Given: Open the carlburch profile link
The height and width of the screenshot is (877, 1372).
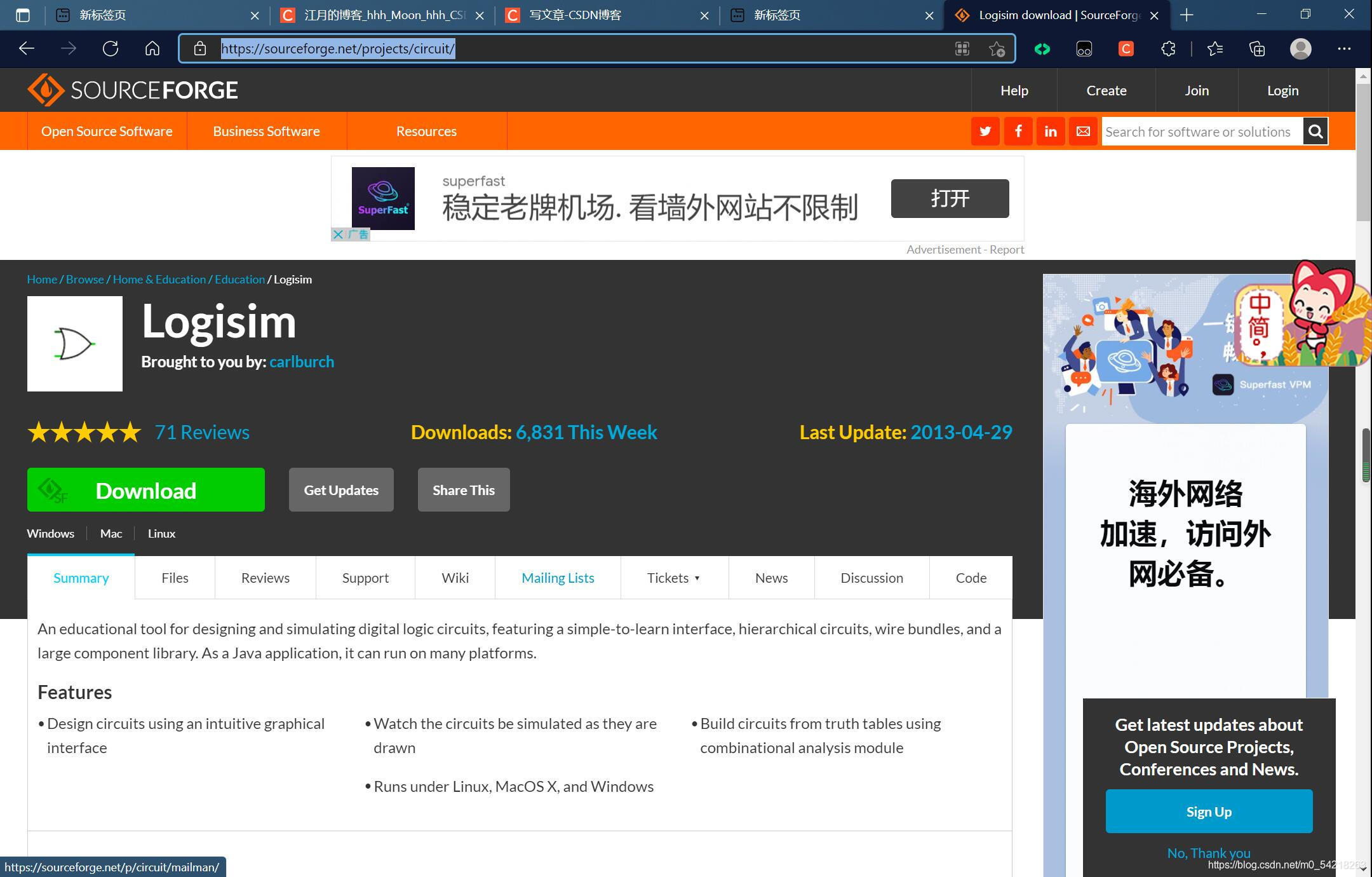Looking at the screenshot, I should click(x=302, y=361).
